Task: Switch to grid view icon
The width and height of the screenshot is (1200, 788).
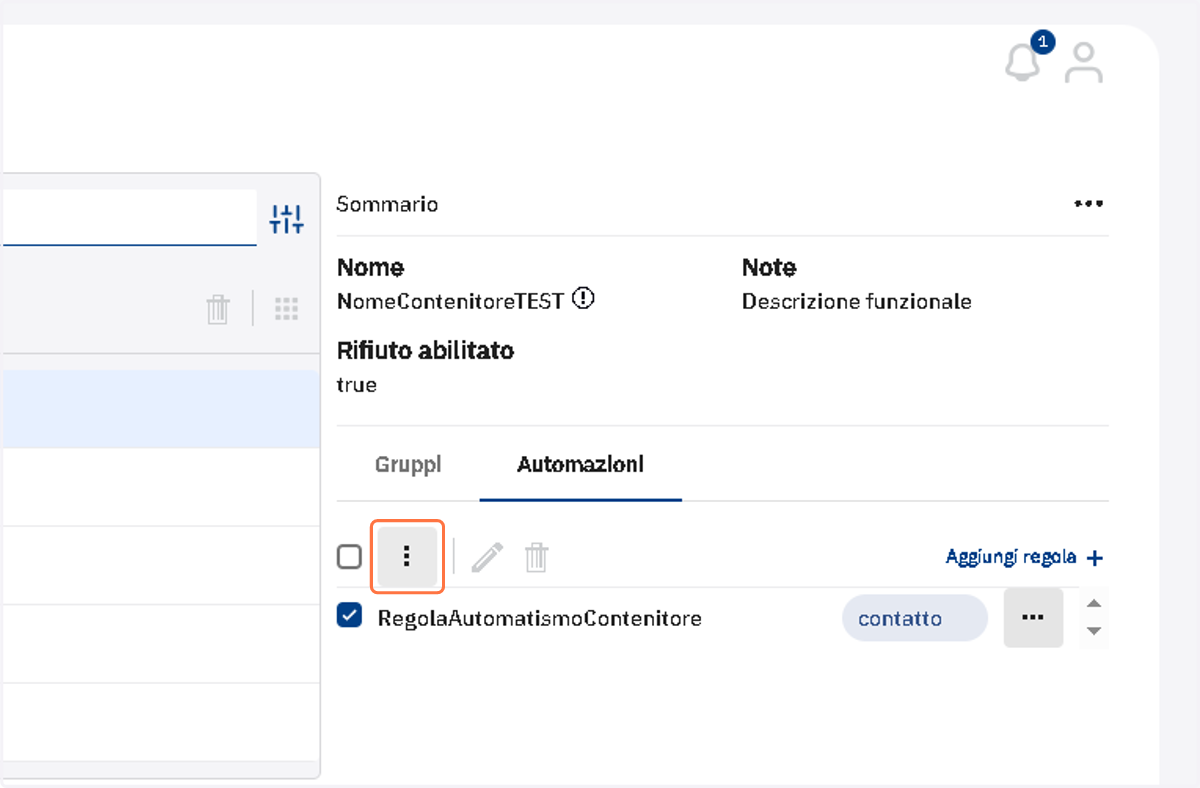Action: (x=287, y=309)
